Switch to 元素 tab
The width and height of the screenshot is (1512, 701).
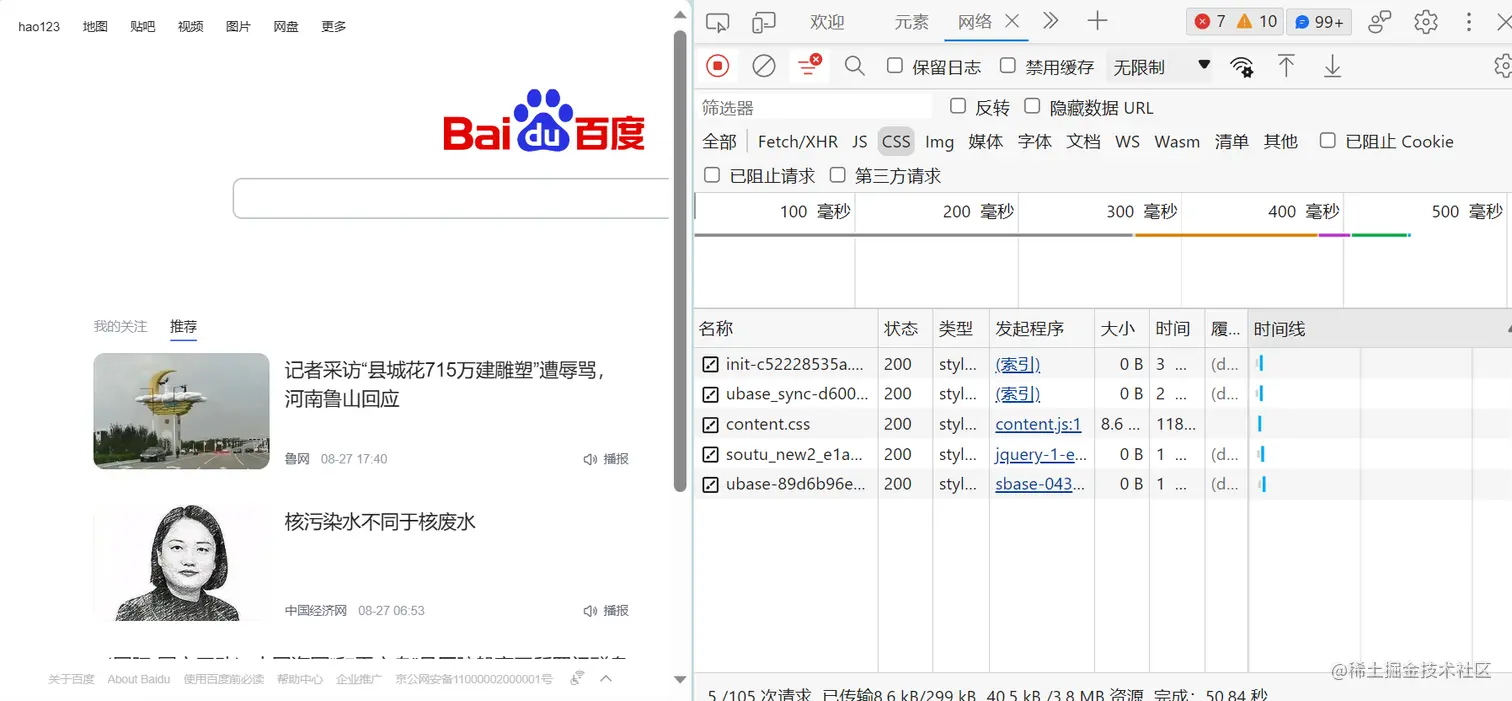click(911, 21)
